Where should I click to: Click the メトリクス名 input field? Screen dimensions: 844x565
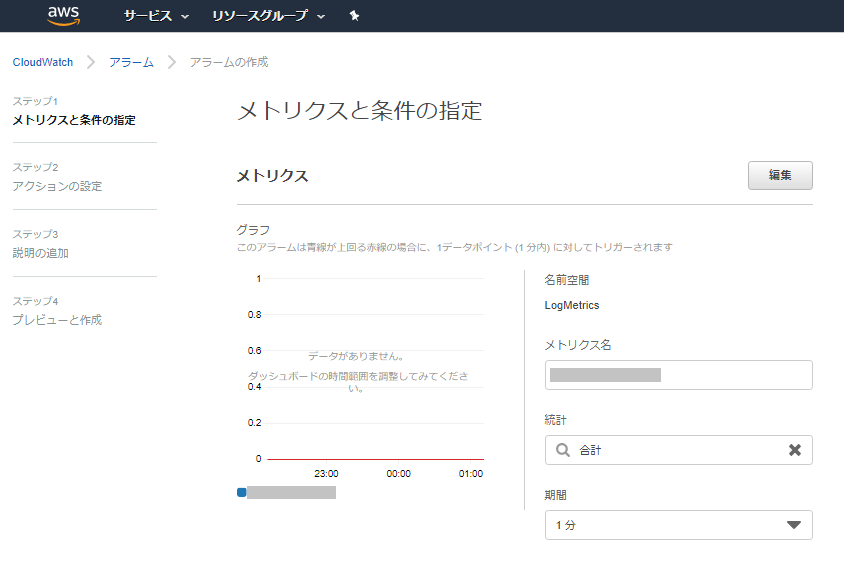678,375
